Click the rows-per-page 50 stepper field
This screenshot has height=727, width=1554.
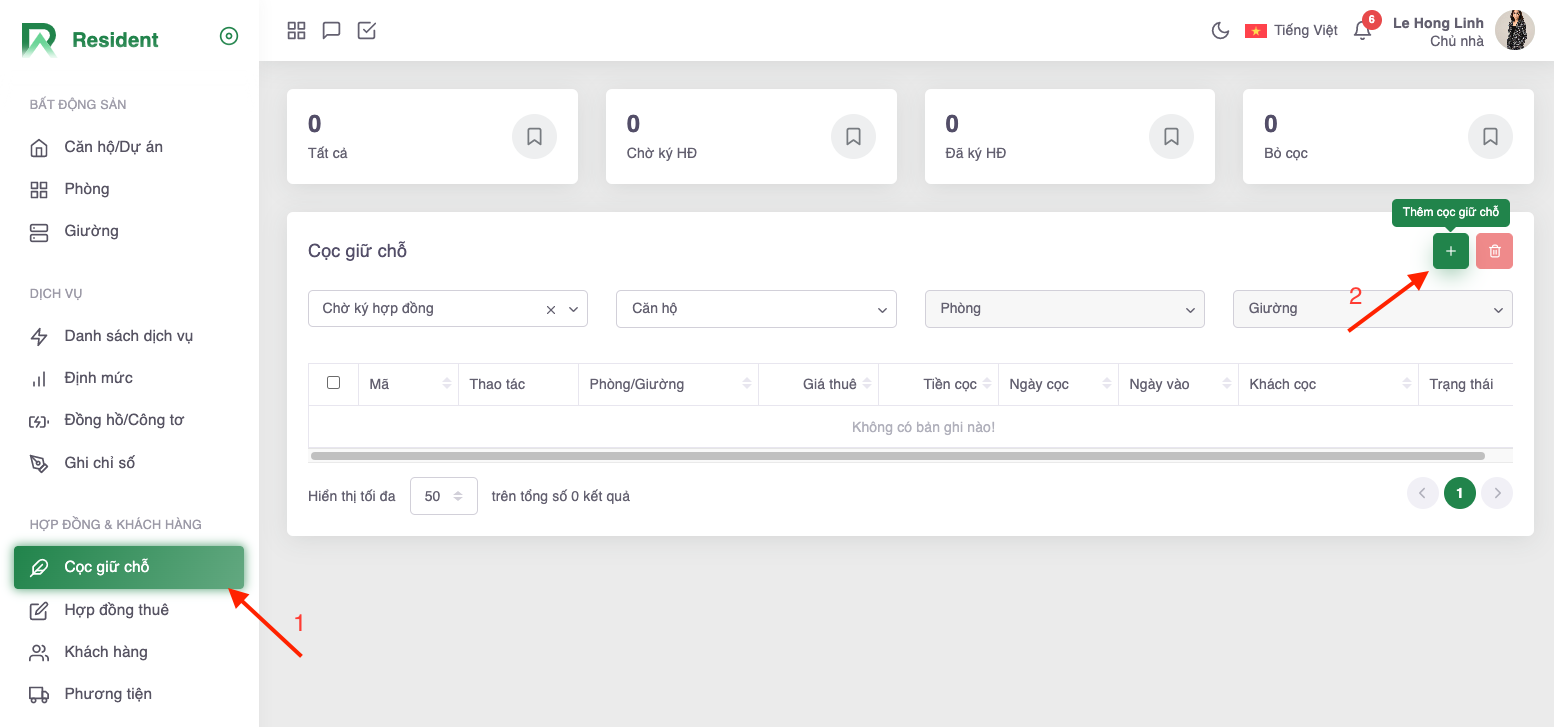coord(443,496)
